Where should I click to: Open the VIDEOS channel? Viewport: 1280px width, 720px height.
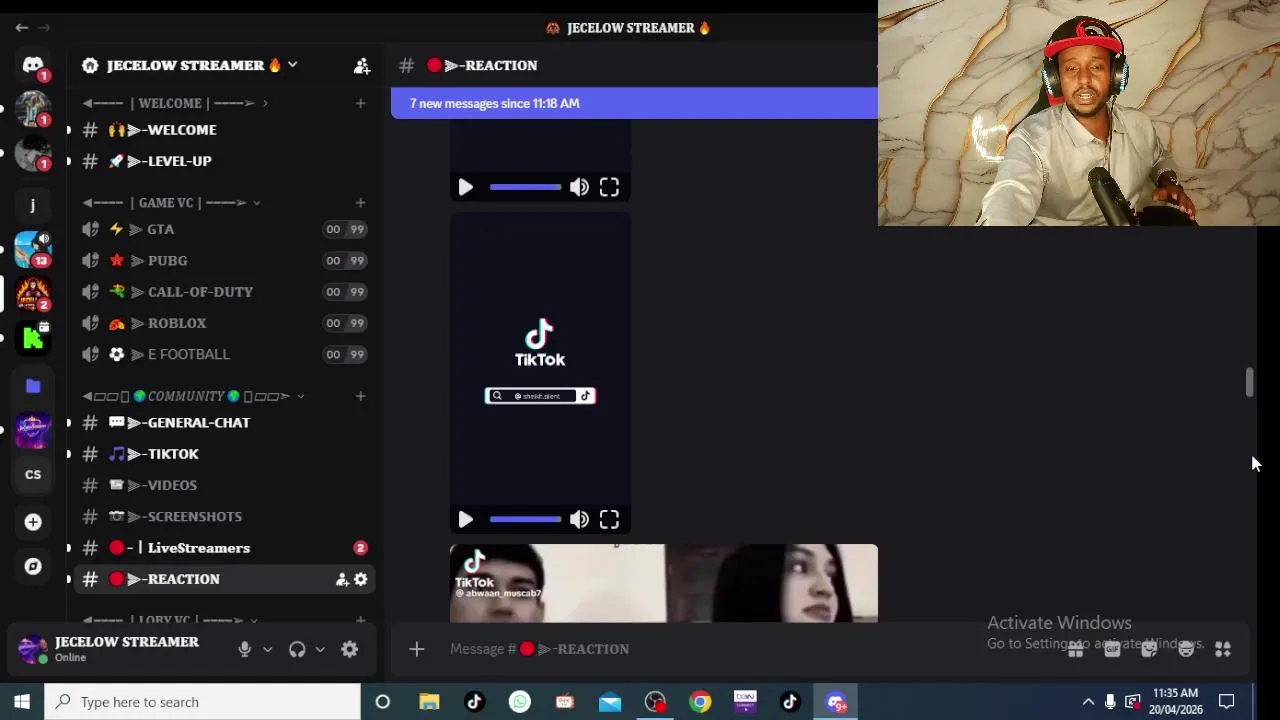(x=224, y=485)
